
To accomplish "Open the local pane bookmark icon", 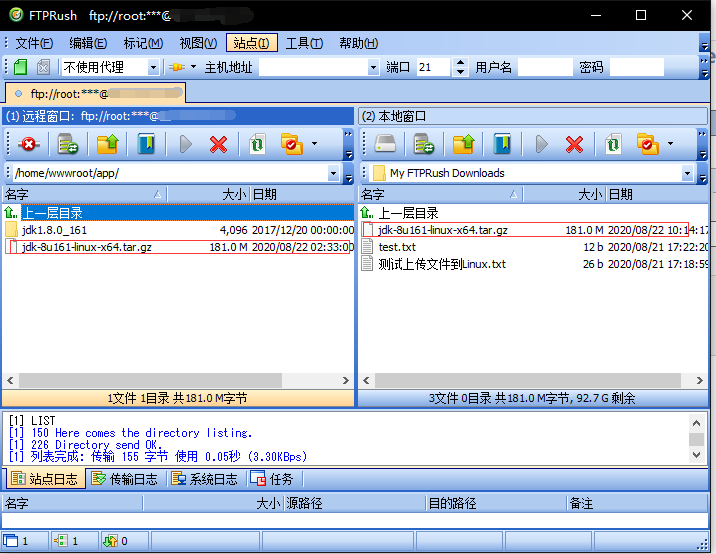I will (502, 144).
